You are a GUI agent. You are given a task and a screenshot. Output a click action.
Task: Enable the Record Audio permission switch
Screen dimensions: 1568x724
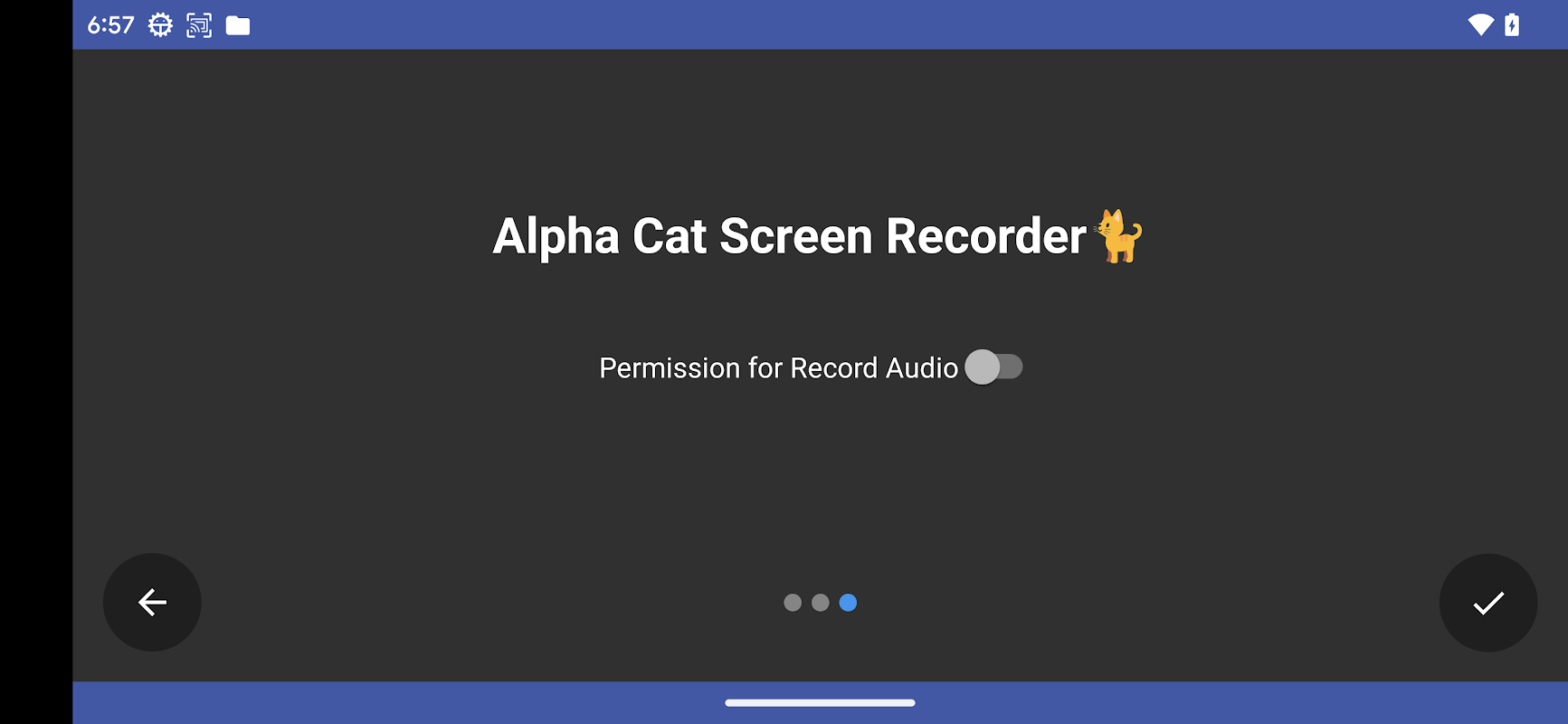[993, 367]
